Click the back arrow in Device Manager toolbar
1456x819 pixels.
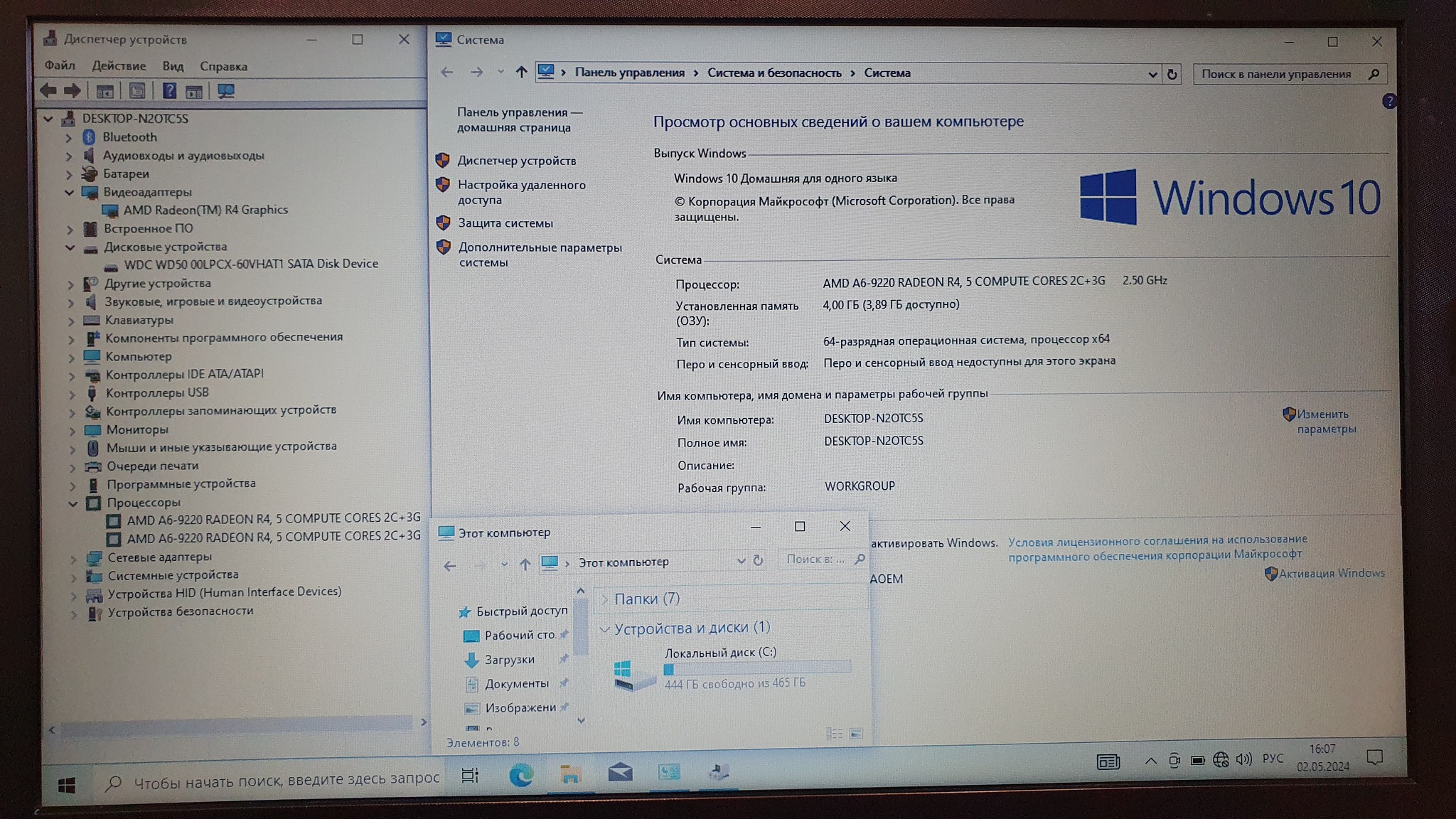48,91
